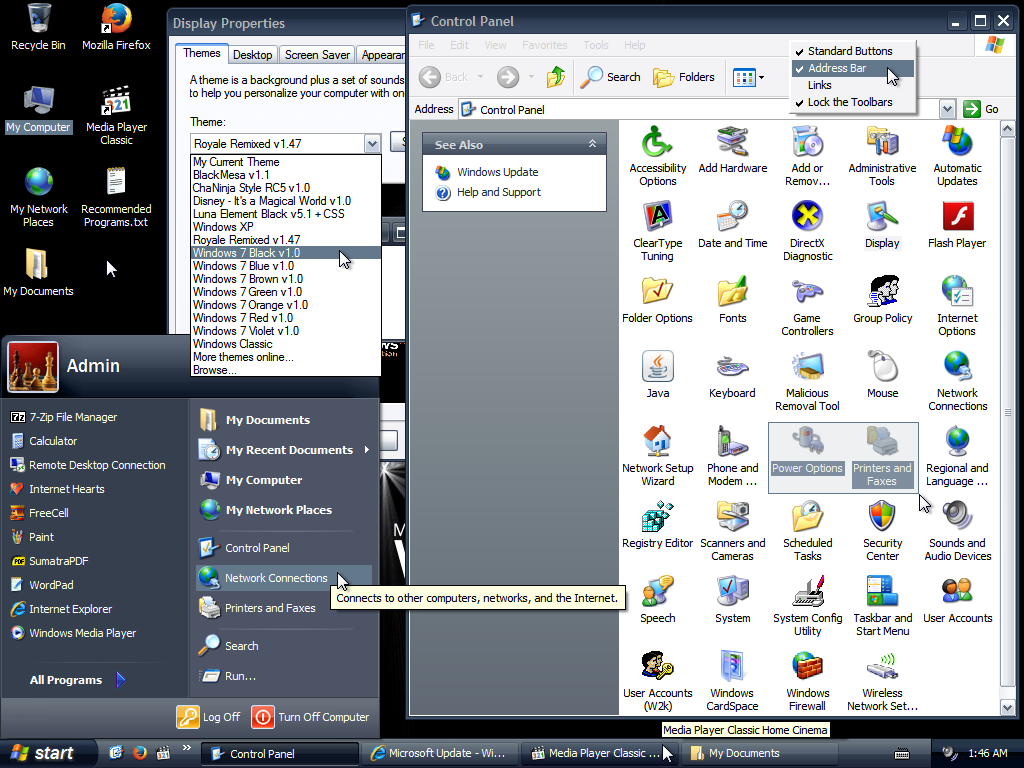1024x768 pixels.
Task: Open the Fonts folder icon
Action: [x=732, y=300]
